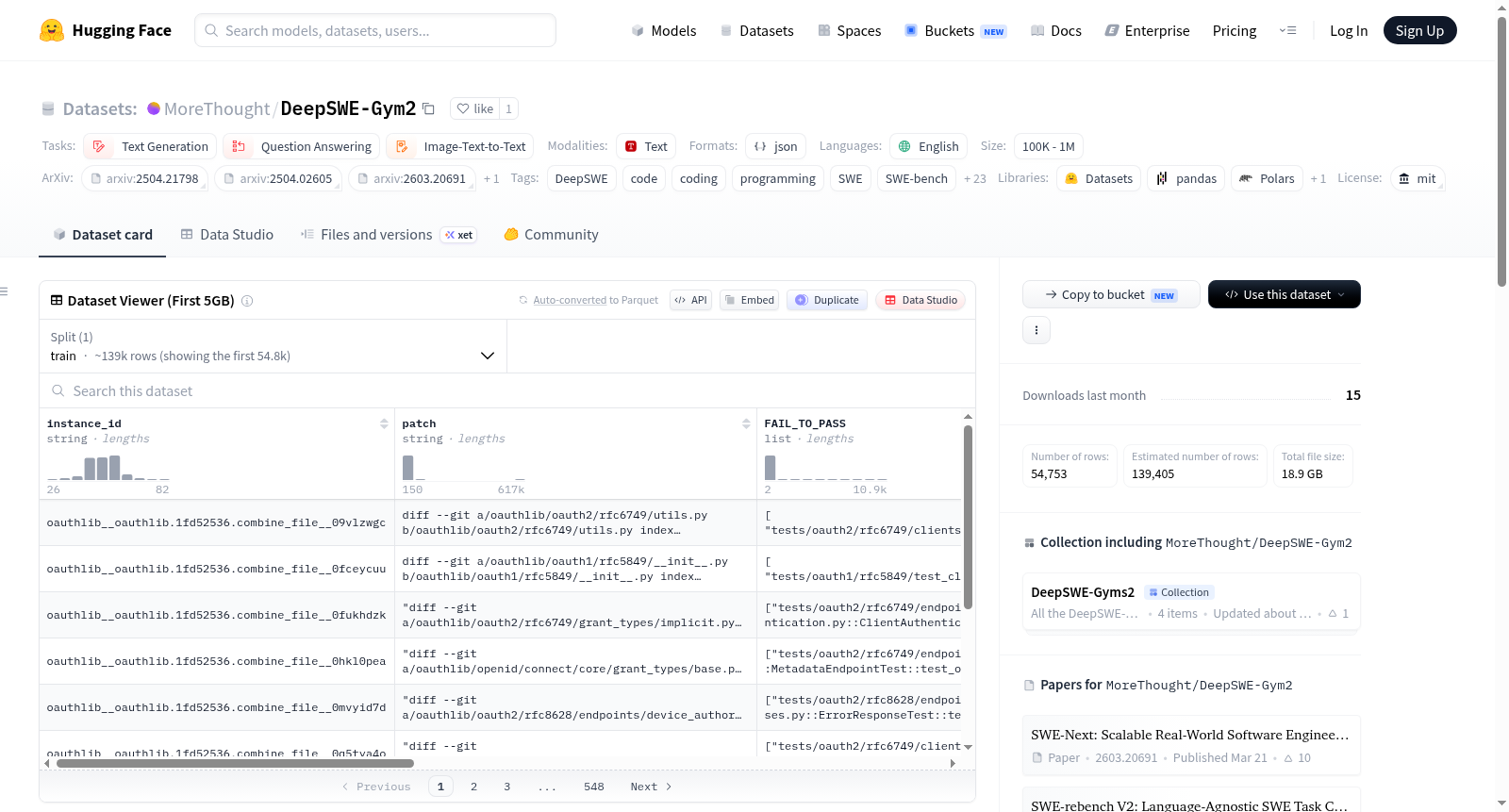1509x812 pixels.
Task: Select the Question Answering task tag
Action: 302,146
